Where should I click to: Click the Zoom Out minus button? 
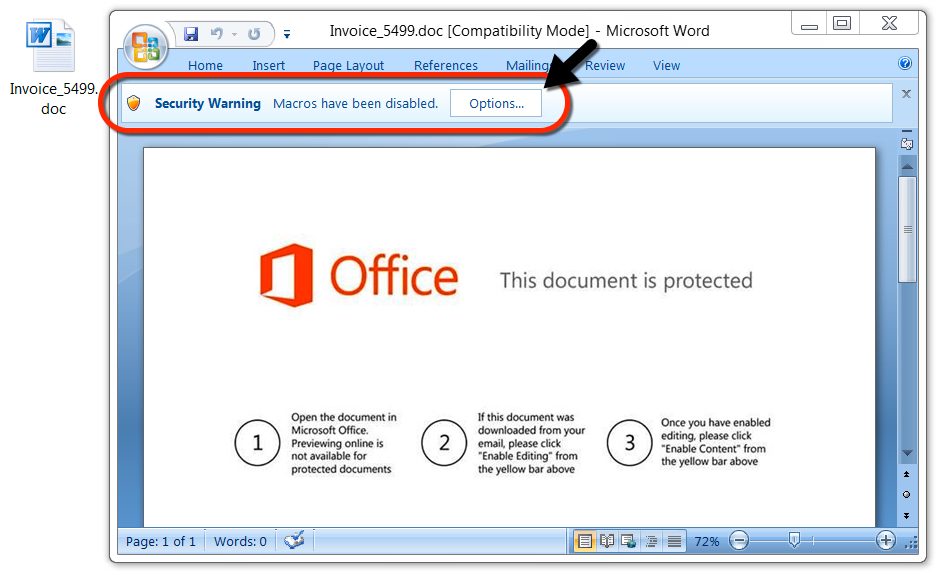739,541
